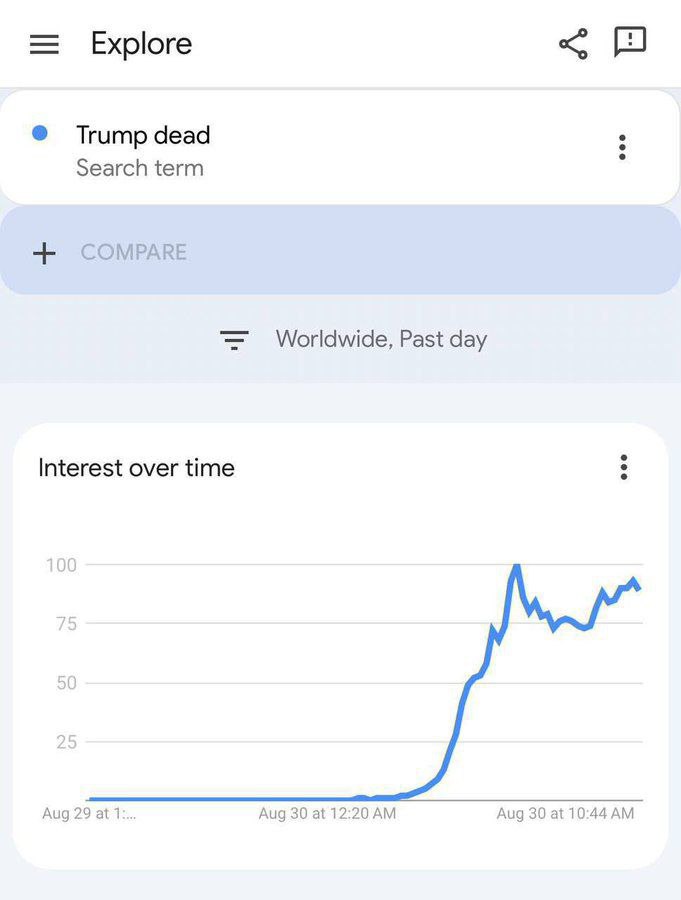Click the plus icon beside COMPARE
Image resolution: width=681 pixels, height=900 pixels.
(44, 252)
